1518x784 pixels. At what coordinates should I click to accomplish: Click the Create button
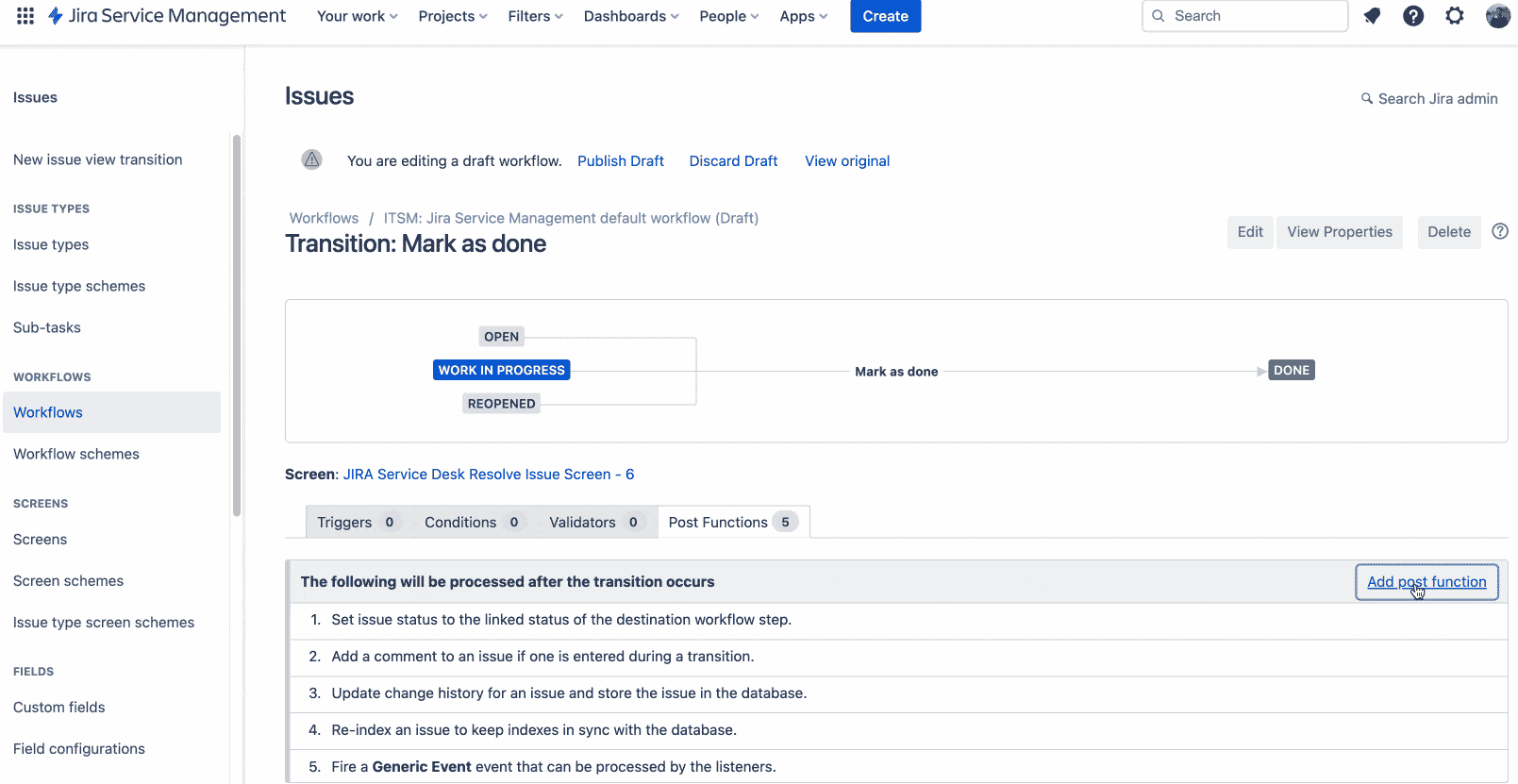click(x=885, y=16)
